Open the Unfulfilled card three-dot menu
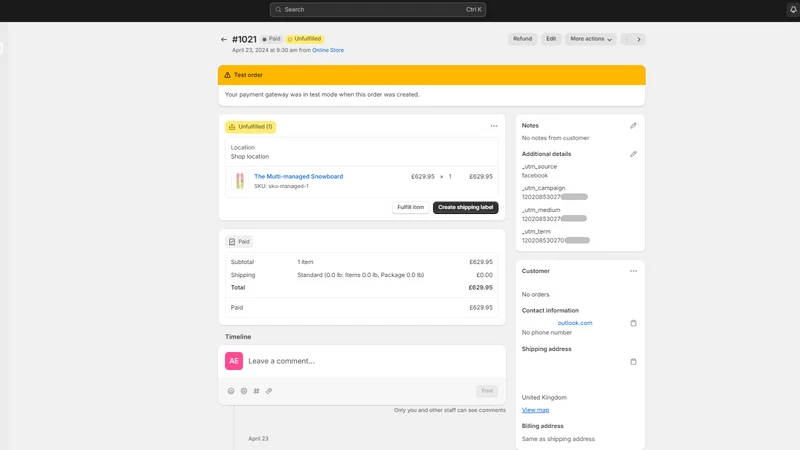Screen dimensions: 800x450 (494, 126)
